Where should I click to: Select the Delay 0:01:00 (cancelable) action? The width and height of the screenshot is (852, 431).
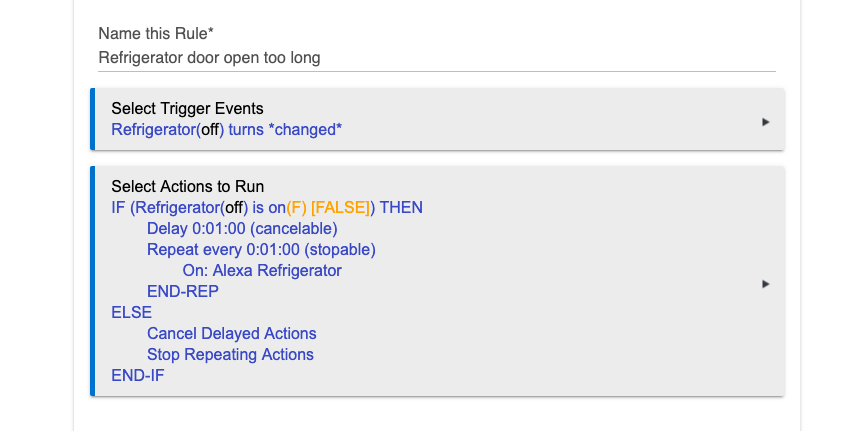(x=242, y=228)
